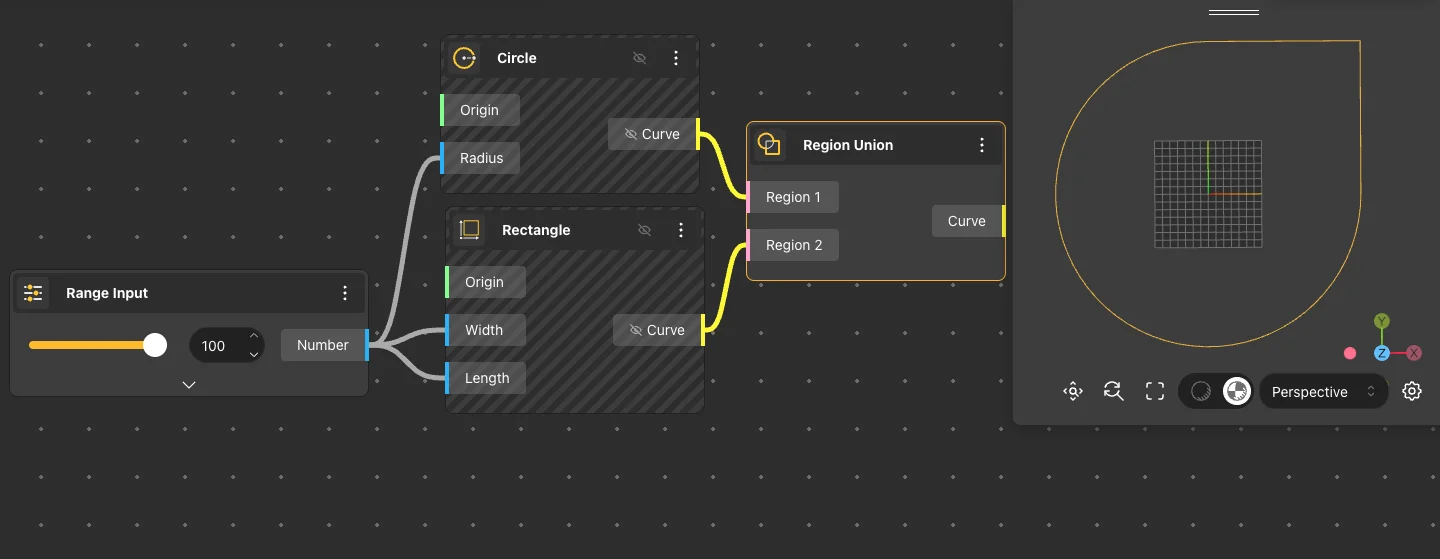1440x559 pixels.
Task: Click the rotate-zoom viewer icon
Action: [1113, 392]
